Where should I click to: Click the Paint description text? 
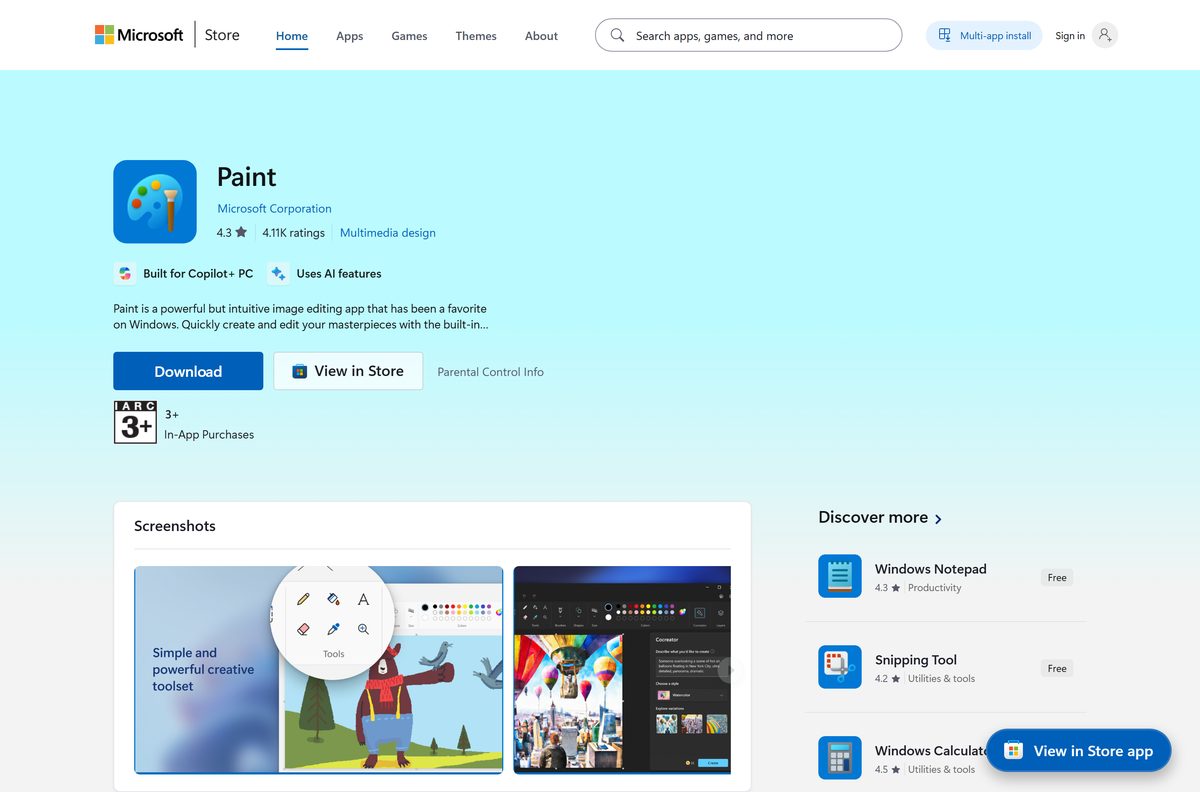pyautogui.click(x=300, y=316)
